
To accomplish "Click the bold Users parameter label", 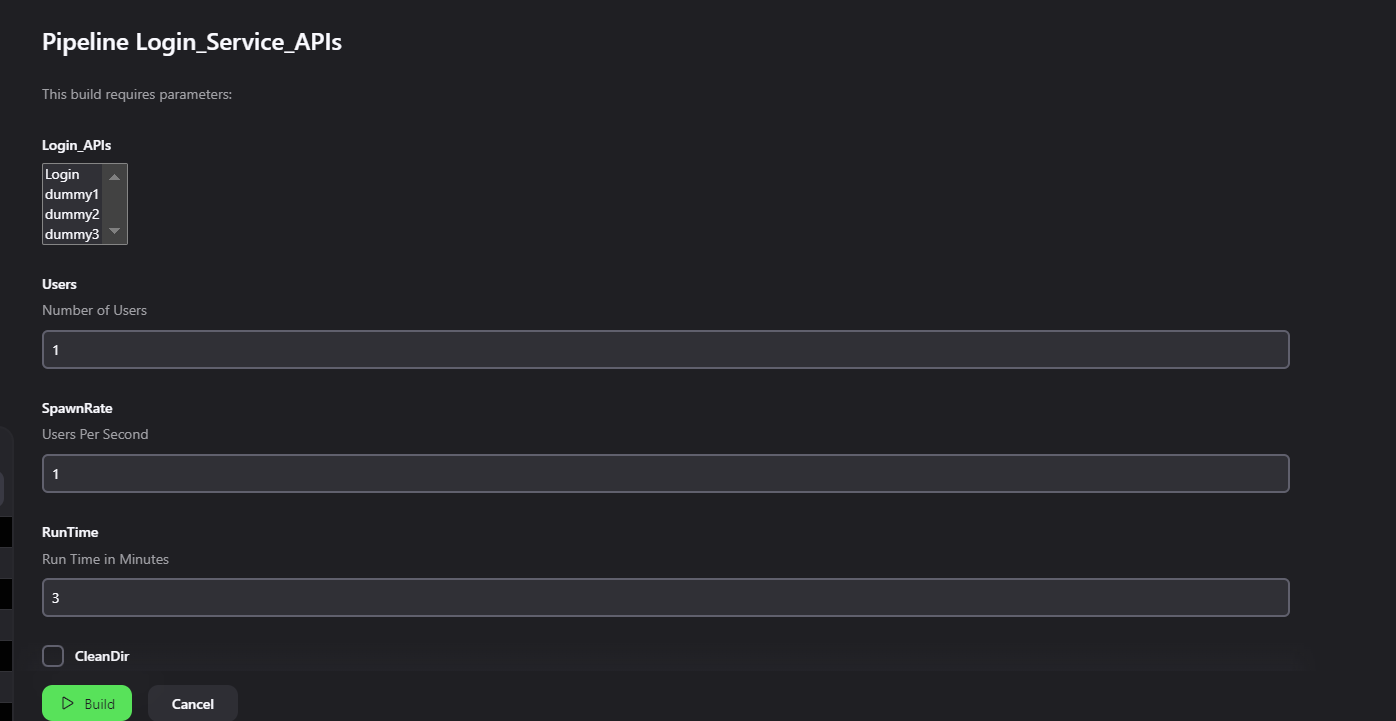I will (x=59, y=284).
